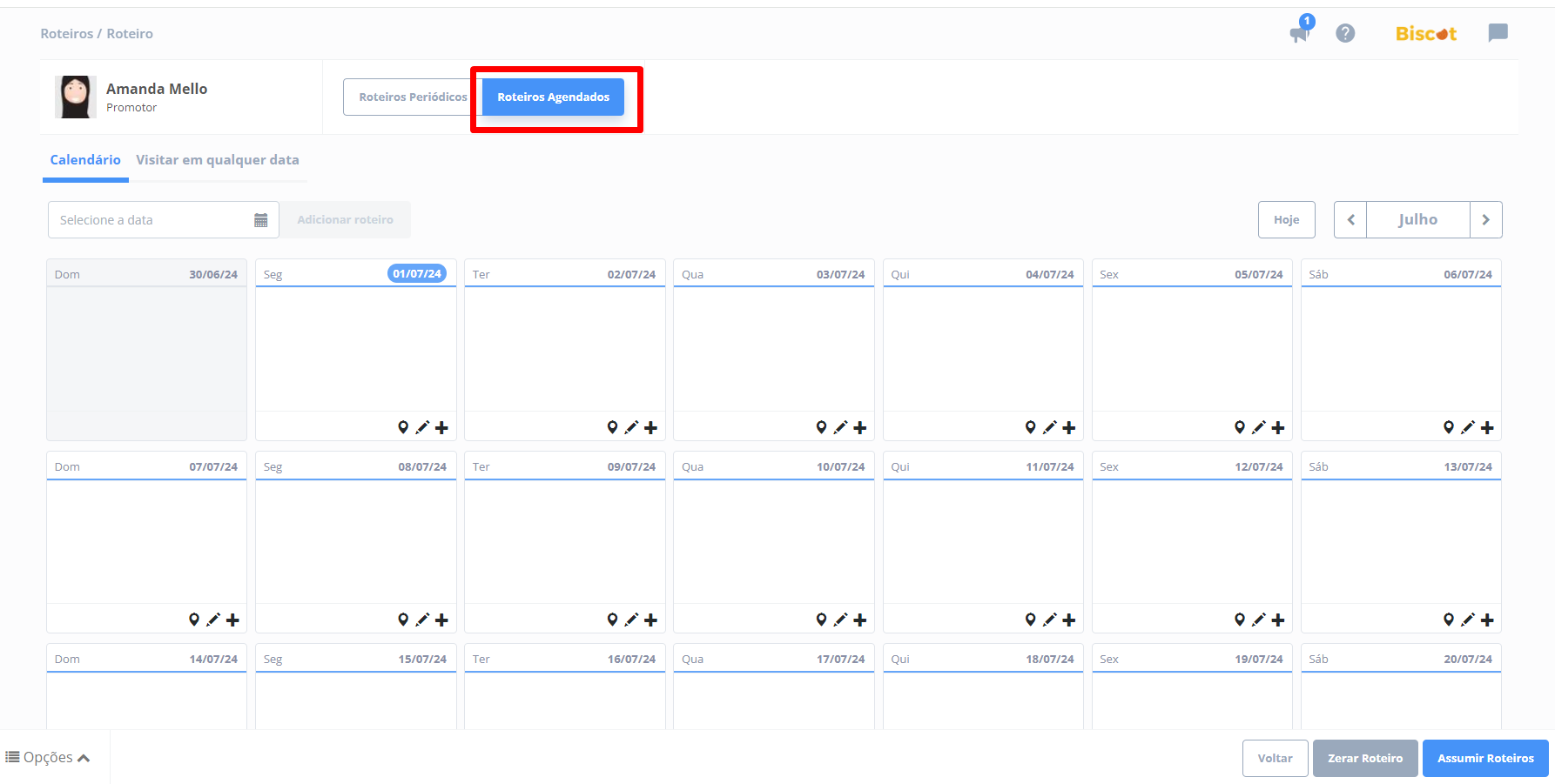Click the announcements megaphone icon
Viewport: 1555px width, 784px height.
[x=1299, y=34]
